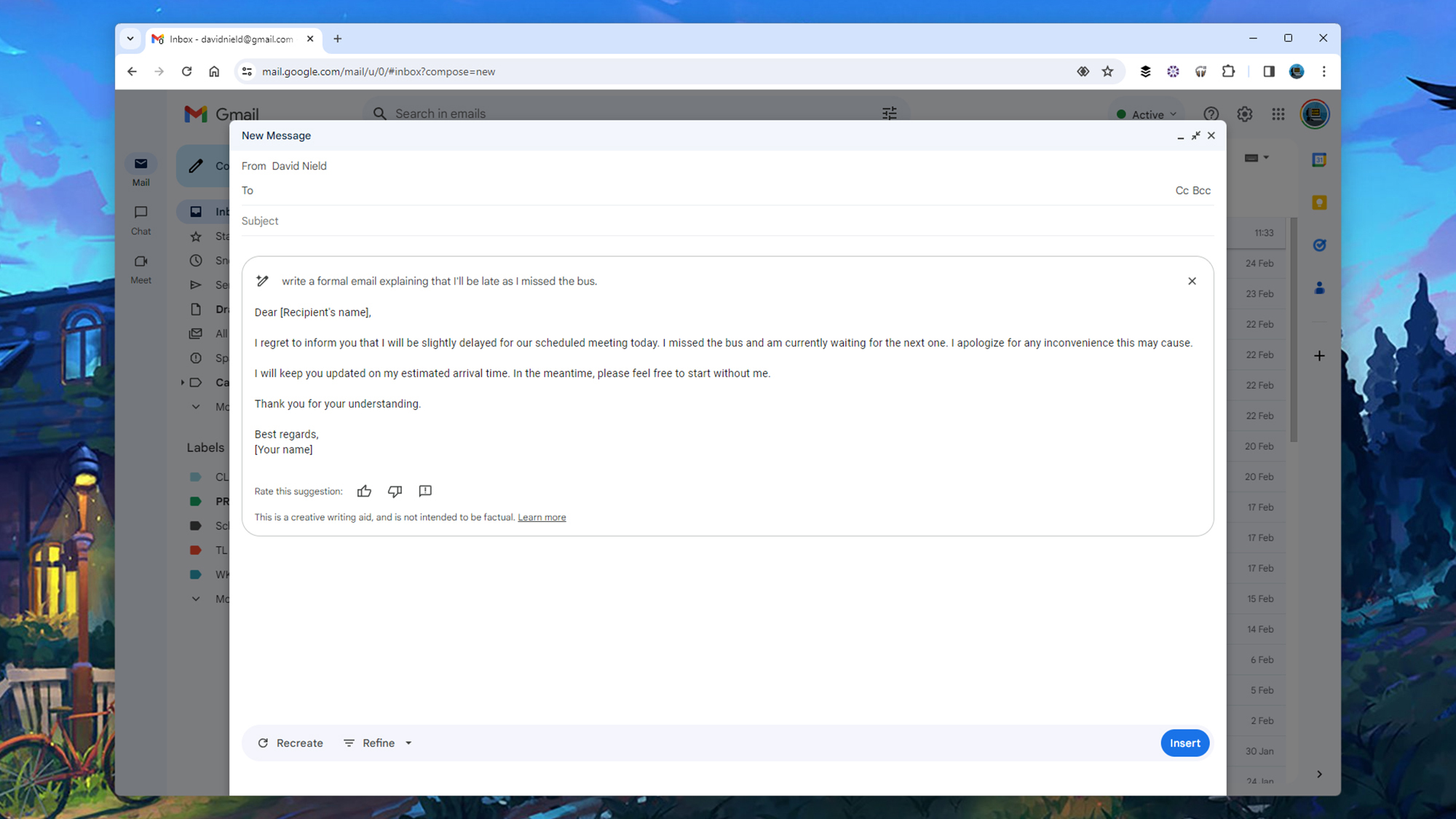Add Cc recipients

1182,191
